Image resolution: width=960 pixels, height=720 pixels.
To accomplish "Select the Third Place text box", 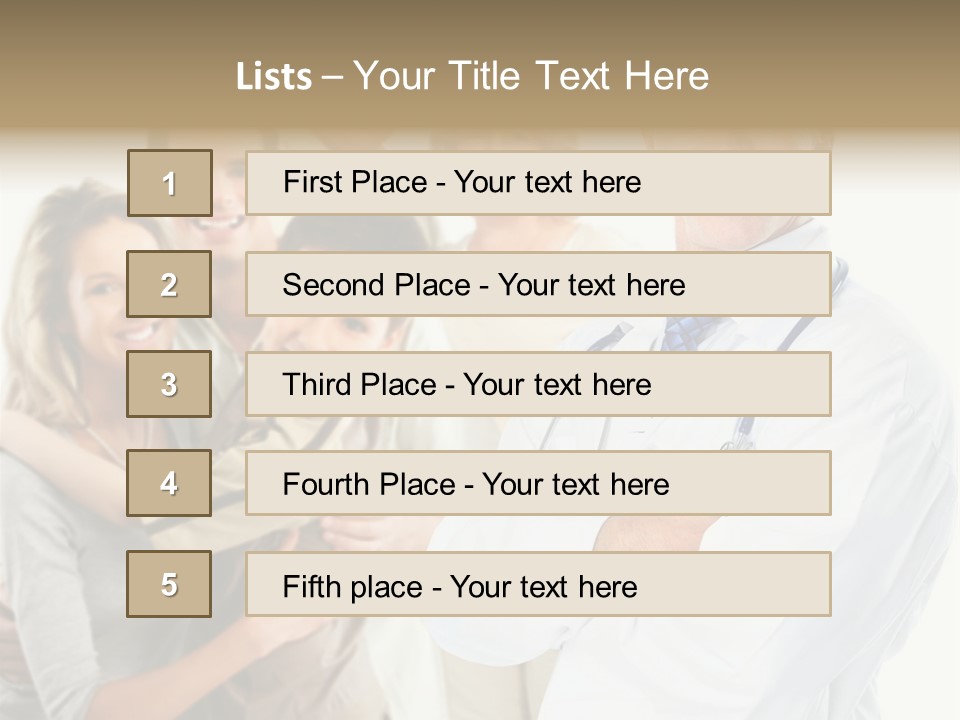I will coord(538,384).
